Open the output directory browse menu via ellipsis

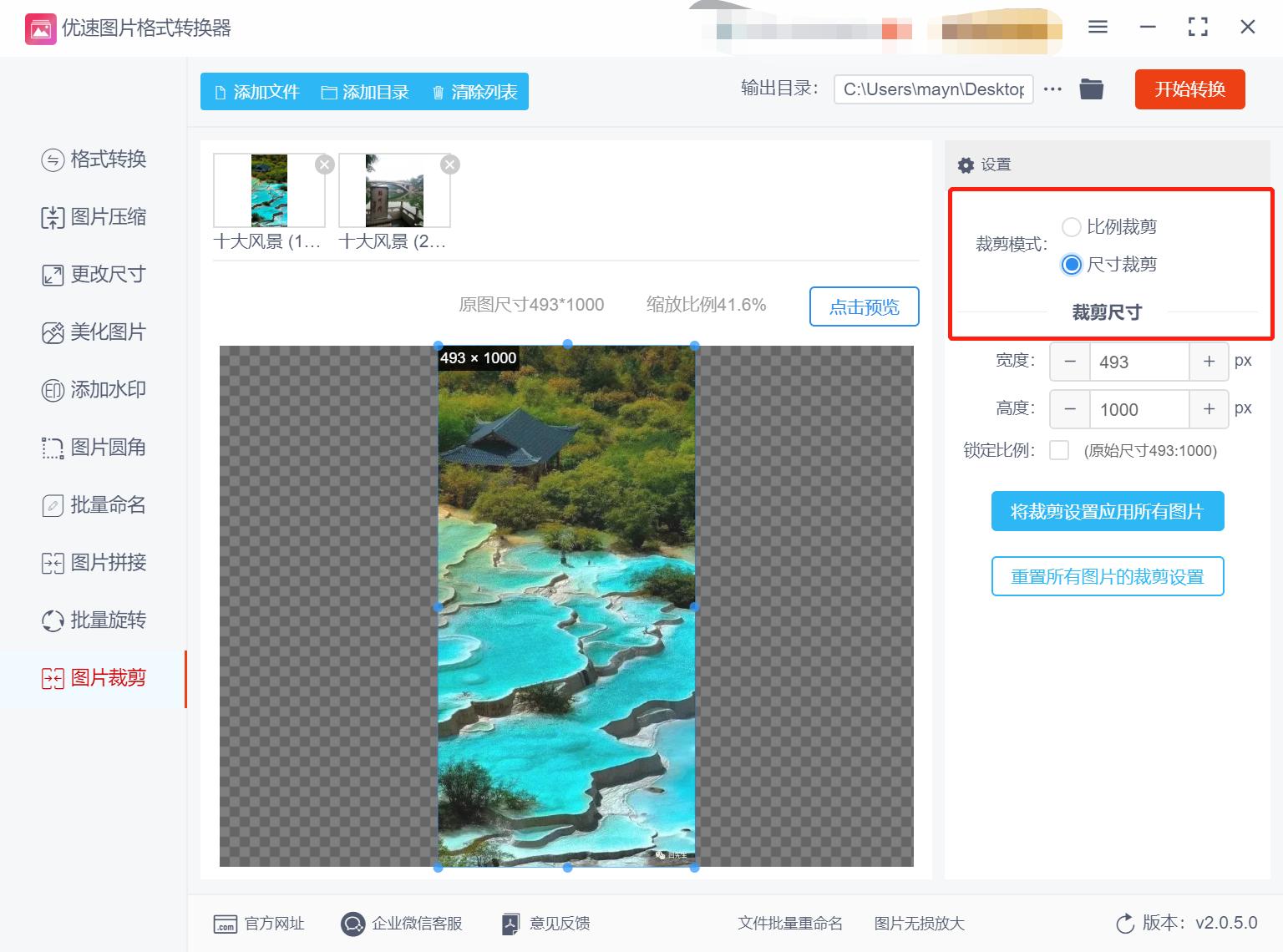(1052, 89)
